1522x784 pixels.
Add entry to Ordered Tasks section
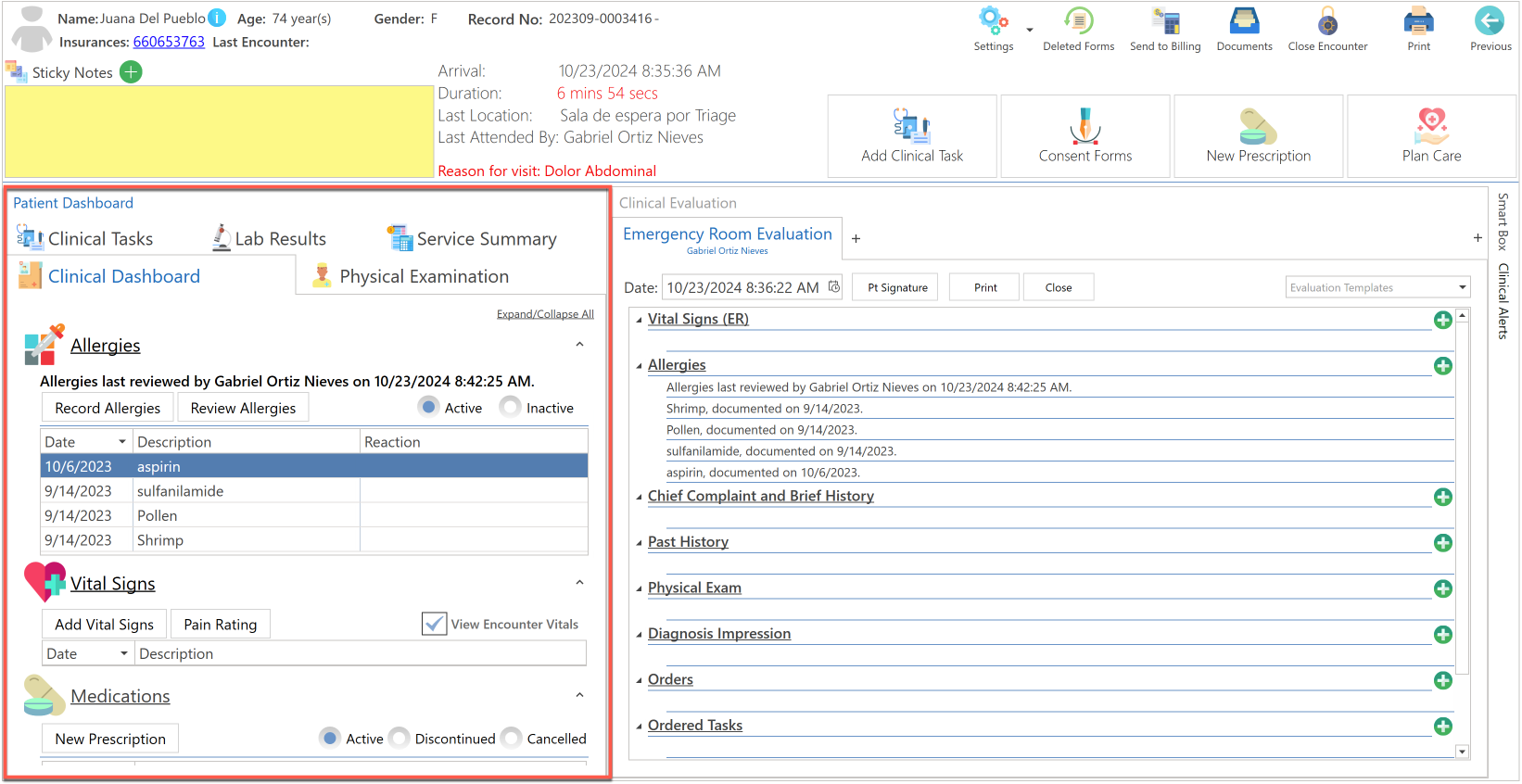coord(1443,727)
